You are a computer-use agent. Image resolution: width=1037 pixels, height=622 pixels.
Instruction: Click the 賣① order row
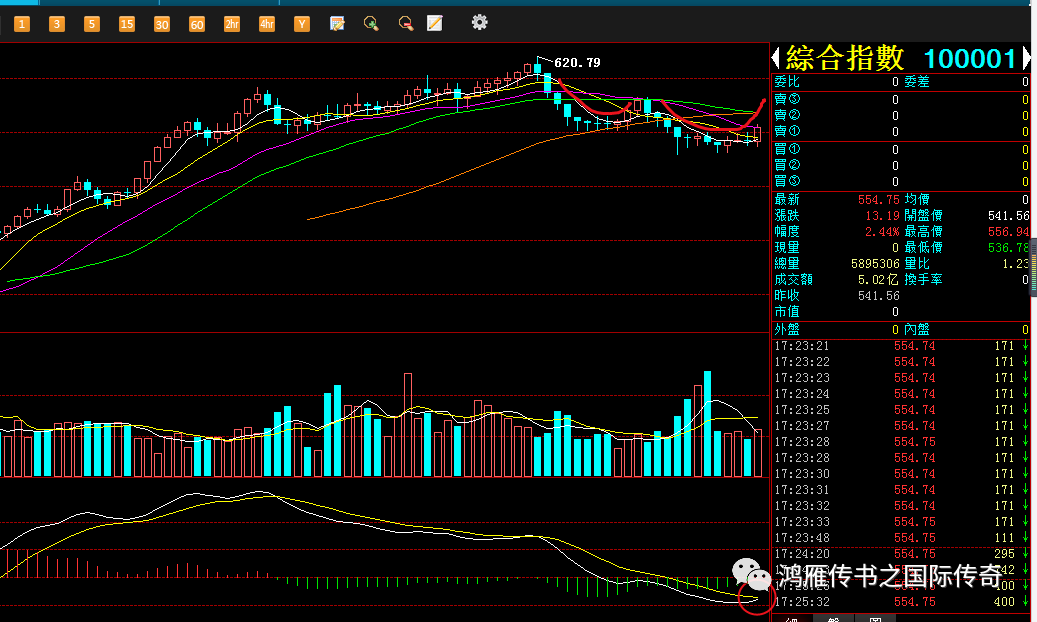(x=901, y=132)
